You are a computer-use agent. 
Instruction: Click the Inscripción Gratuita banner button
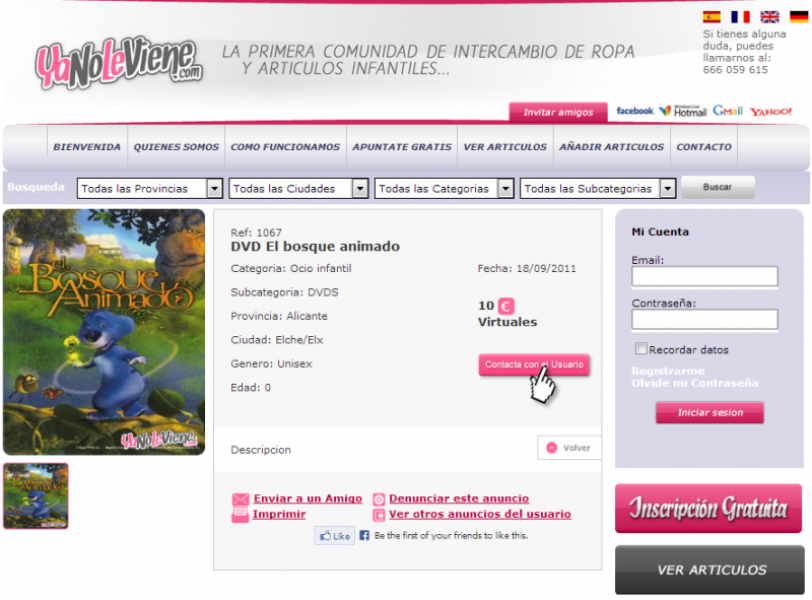pyautogui.click(x=708, y=508)
